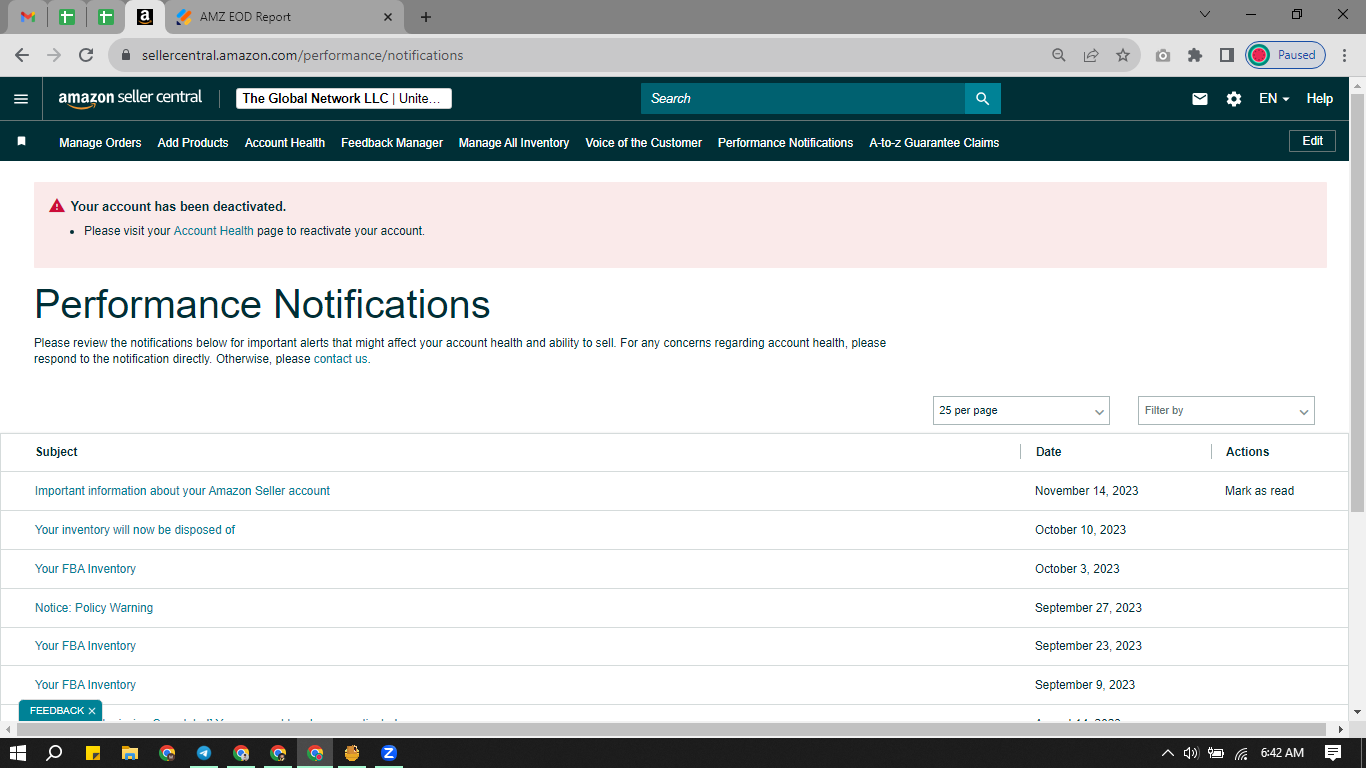Screen dimensions: 1366x768
Task: Open Feedback Manager
Action: tap(392, 143)
